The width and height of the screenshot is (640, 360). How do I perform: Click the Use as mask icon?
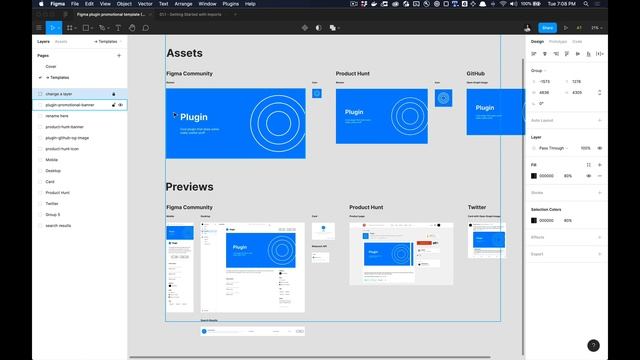coord(318,28)
